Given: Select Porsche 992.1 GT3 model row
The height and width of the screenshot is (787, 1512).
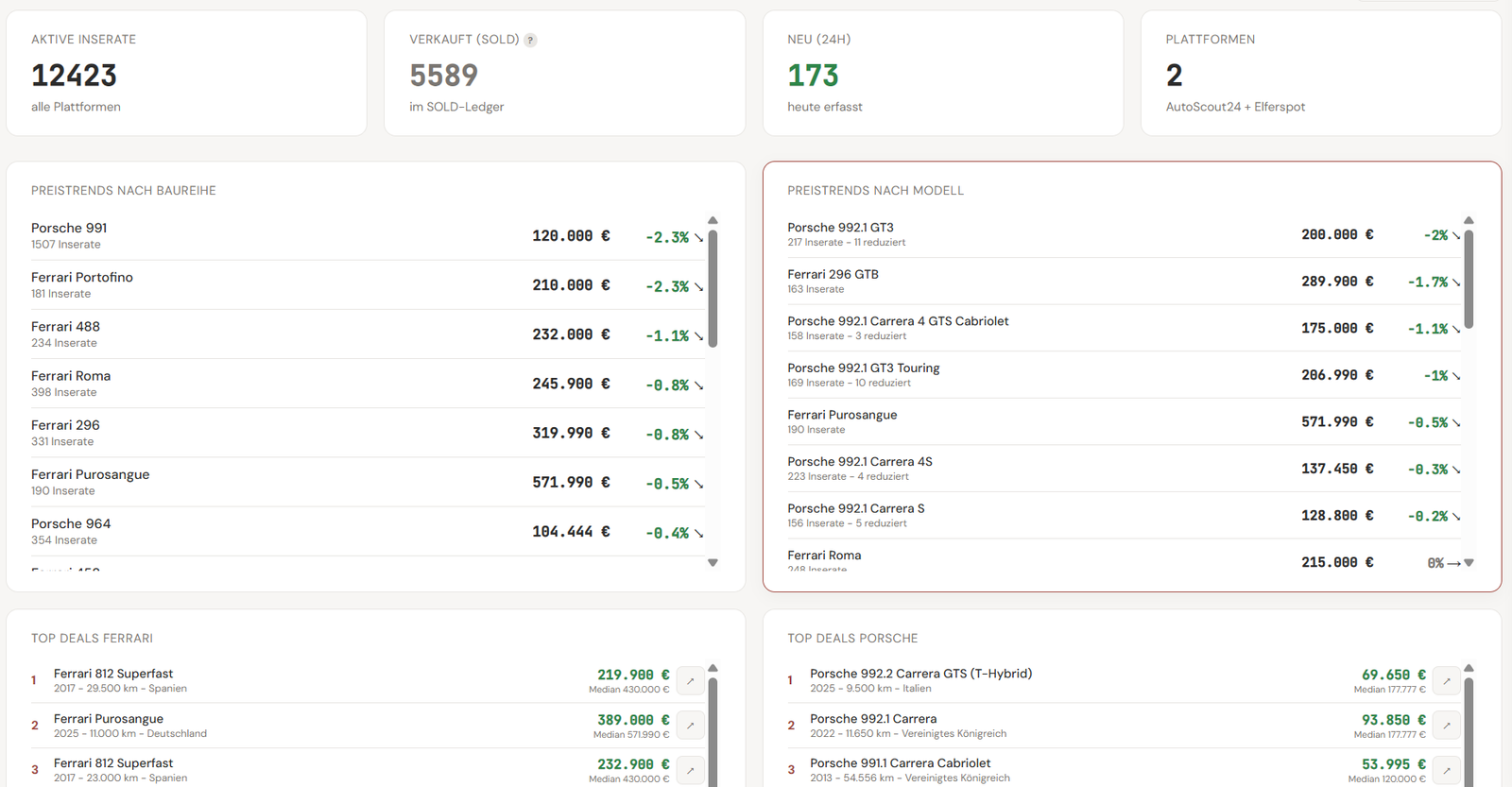Looking at the screenshot, I should (1124, 234).
